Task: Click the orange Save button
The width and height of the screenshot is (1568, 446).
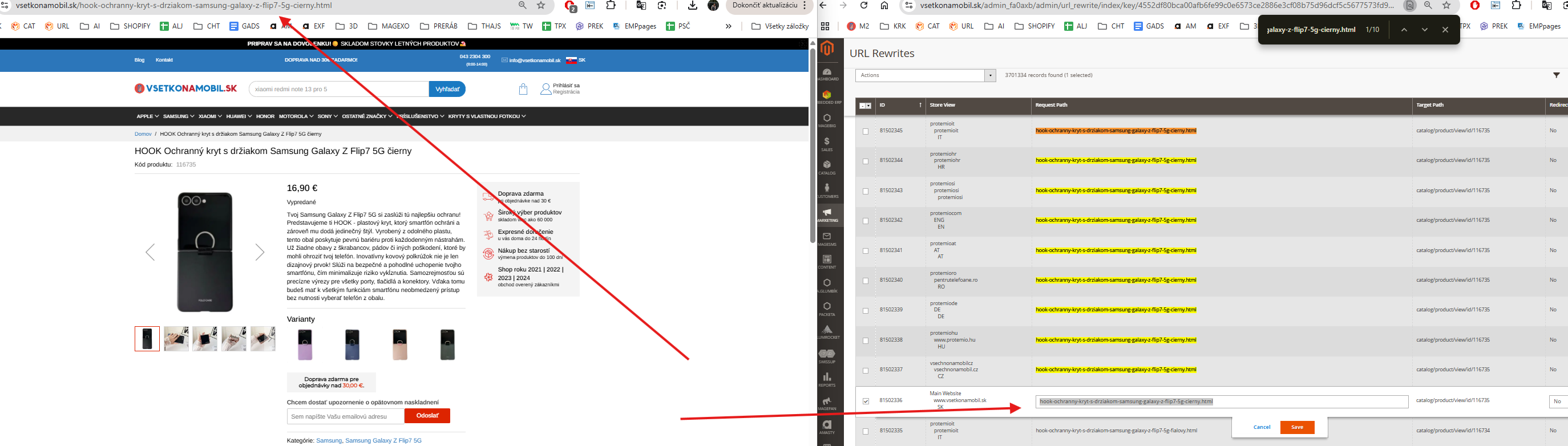Action: (x=1296, y=427)
